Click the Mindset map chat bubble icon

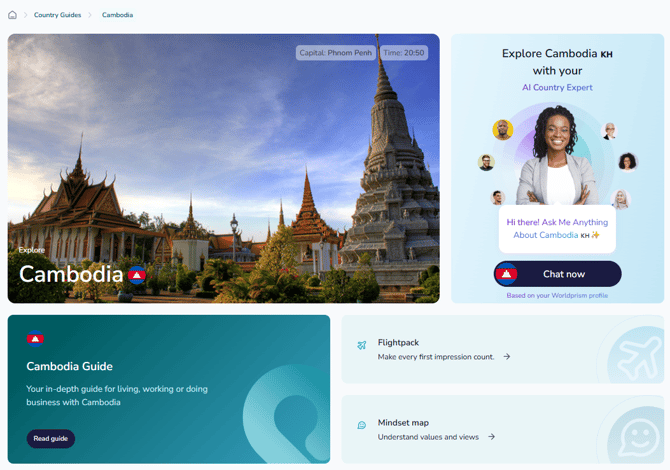point(361,425)
